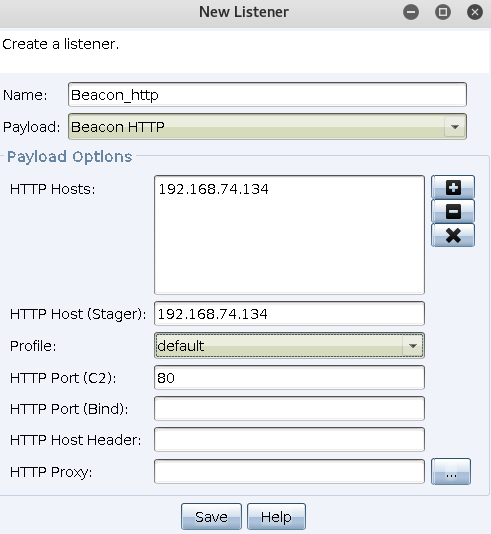Click the HTTP Host (Stager) input field
The image size is (491, 534).
click(289, 313)
